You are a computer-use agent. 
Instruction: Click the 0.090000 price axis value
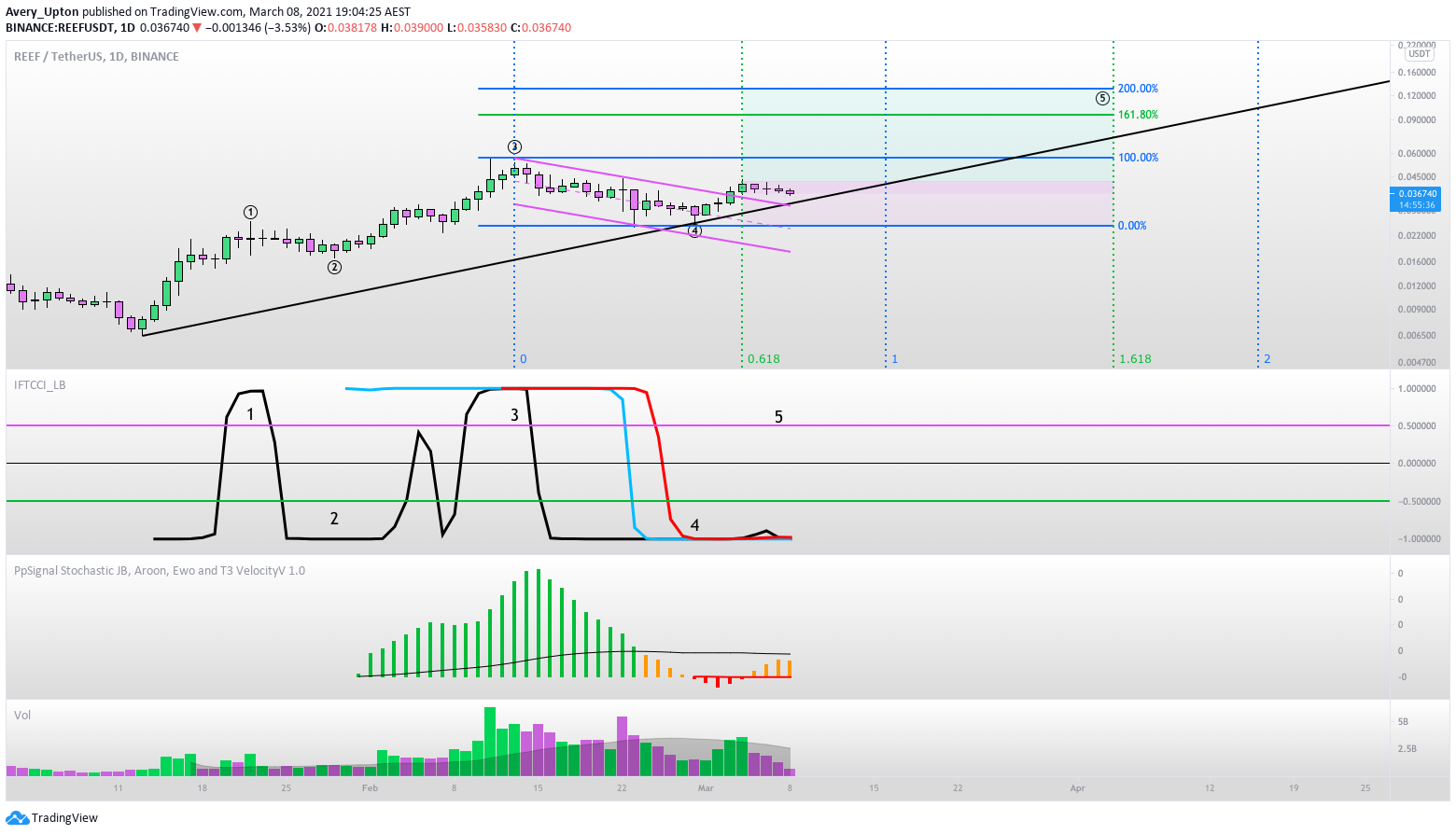click(x=1417, y=120)
